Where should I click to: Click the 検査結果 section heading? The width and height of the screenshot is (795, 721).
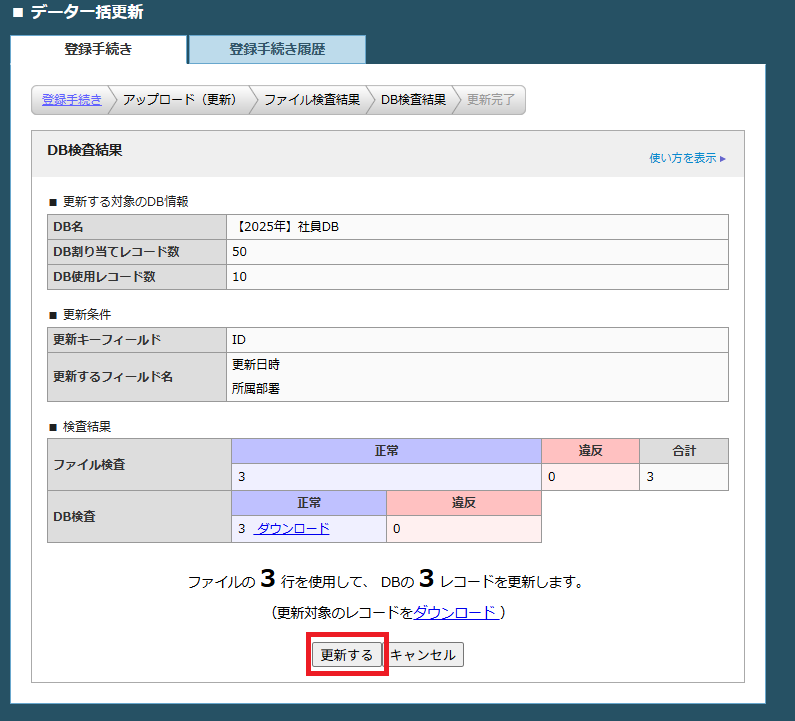point(87,427)
